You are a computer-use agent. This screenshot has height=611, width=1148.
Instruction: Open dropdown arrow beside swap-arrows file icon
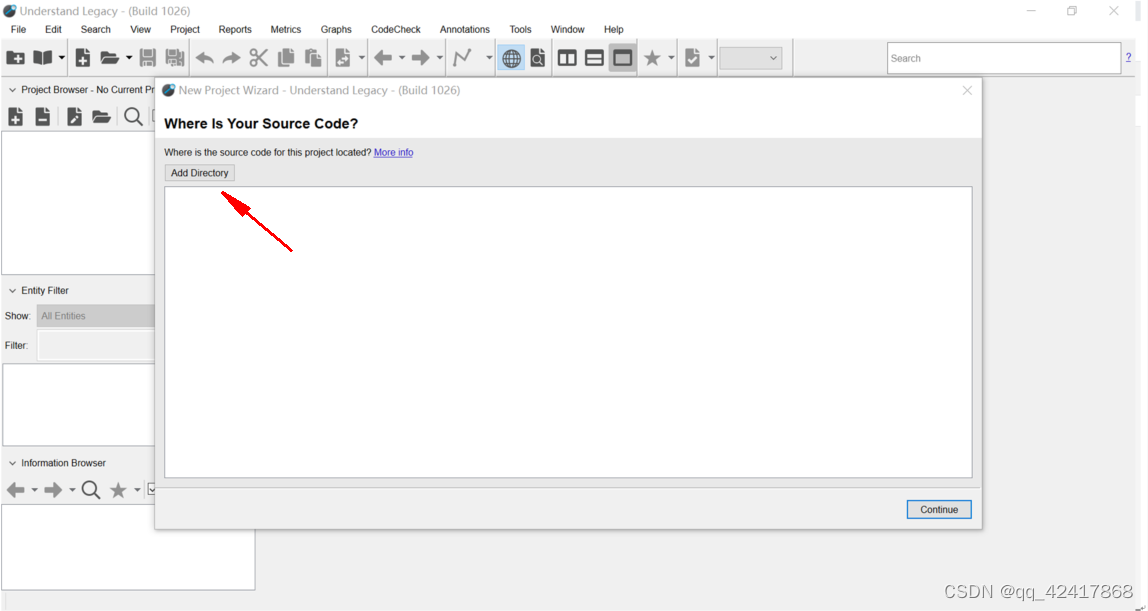coord(362,58)
